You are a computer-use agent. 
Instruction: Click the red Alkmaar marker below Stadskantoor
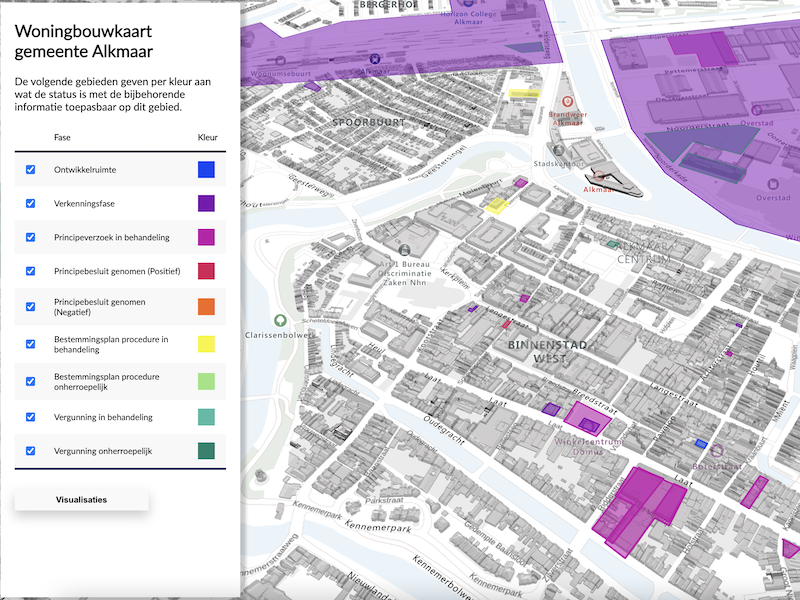tap(598, 178)
